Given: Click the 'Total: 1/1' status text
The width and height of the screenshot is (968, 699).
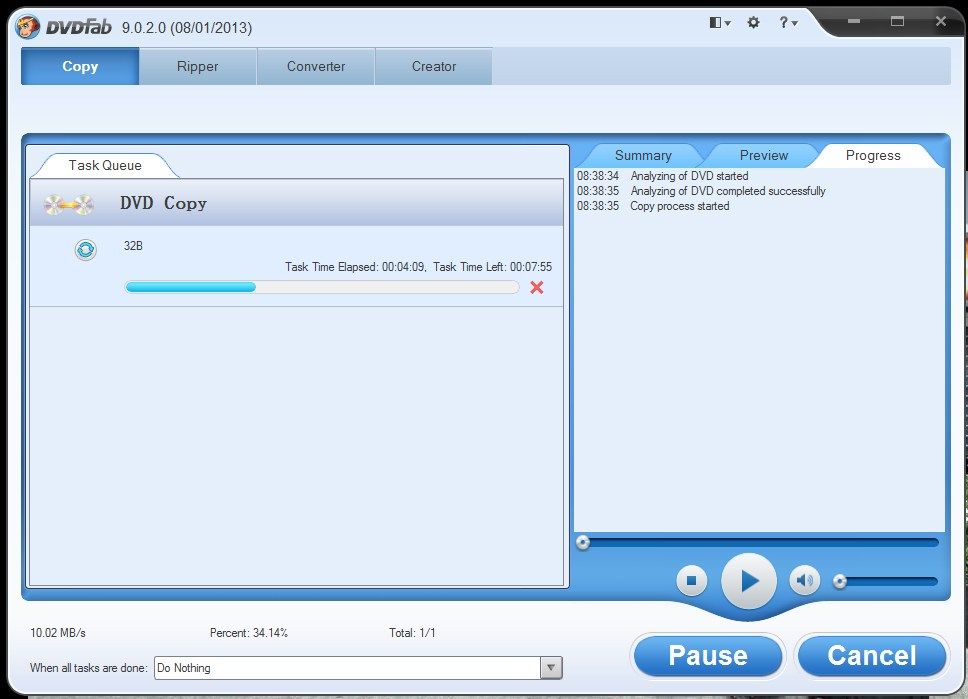Looking at the screenshot, I should (412, 633).
